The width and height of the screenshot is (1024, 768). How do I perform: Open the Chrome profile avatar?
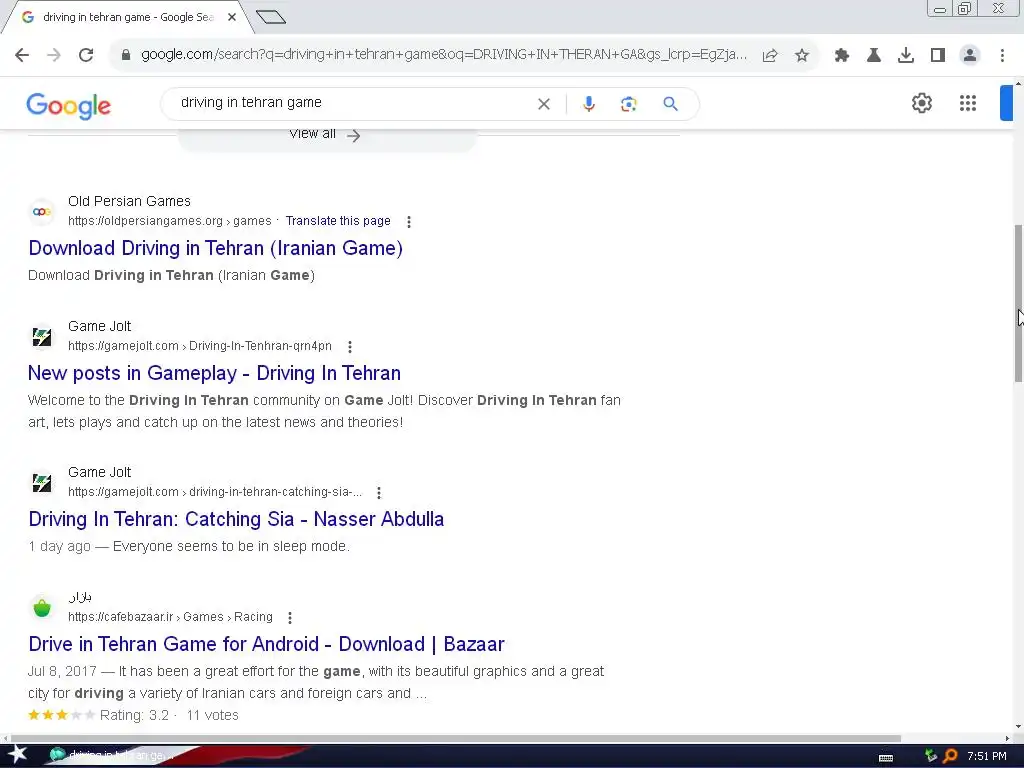tap(970, 56)
